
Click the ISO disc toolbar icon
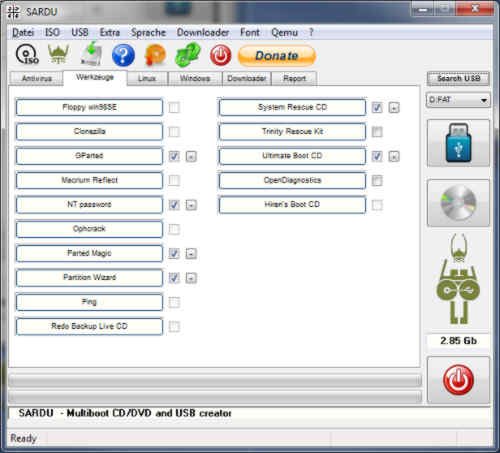pos(27,55)
